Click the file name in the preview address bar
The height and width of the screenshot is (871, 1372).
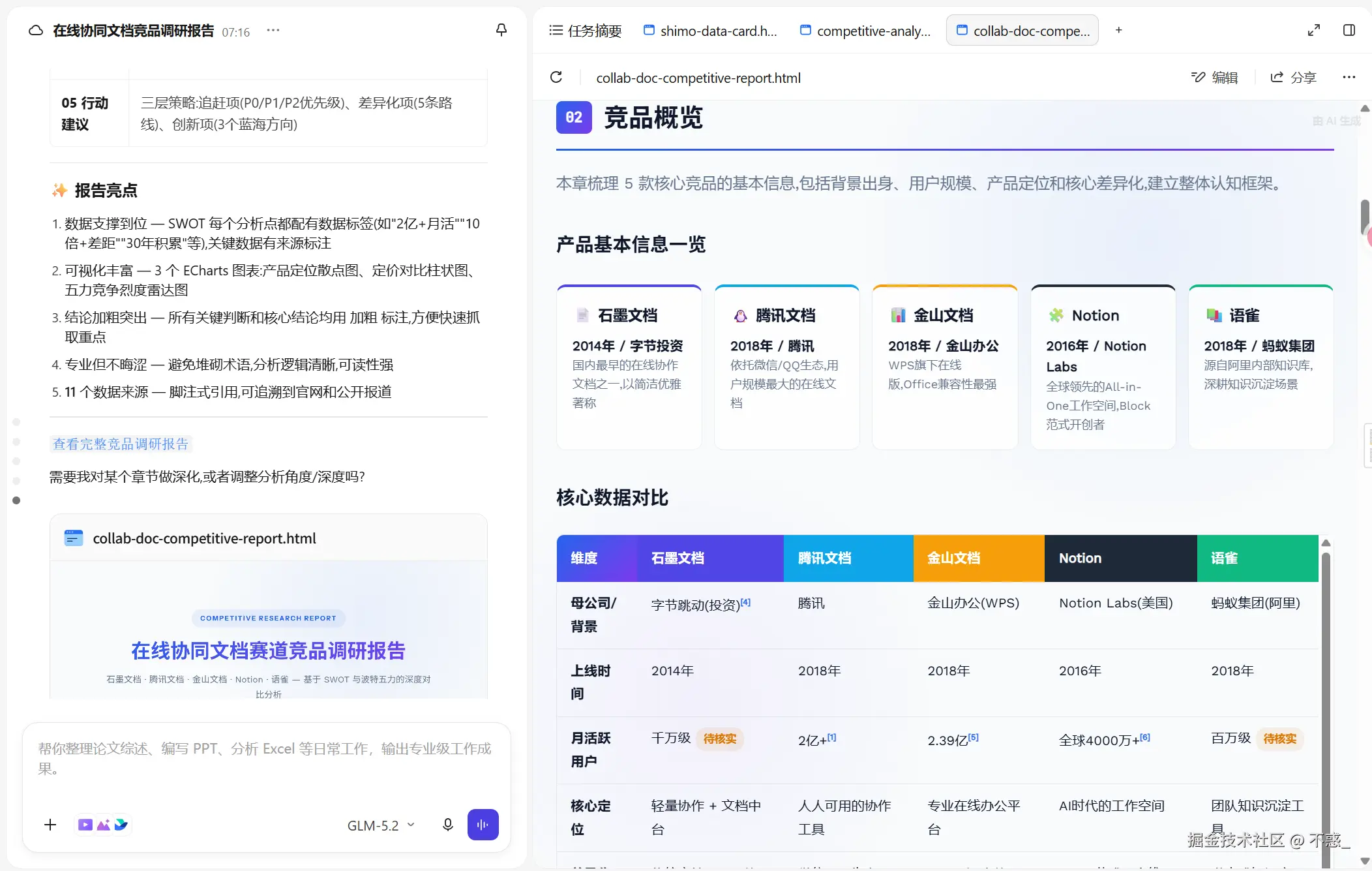[x=698, y=78]
